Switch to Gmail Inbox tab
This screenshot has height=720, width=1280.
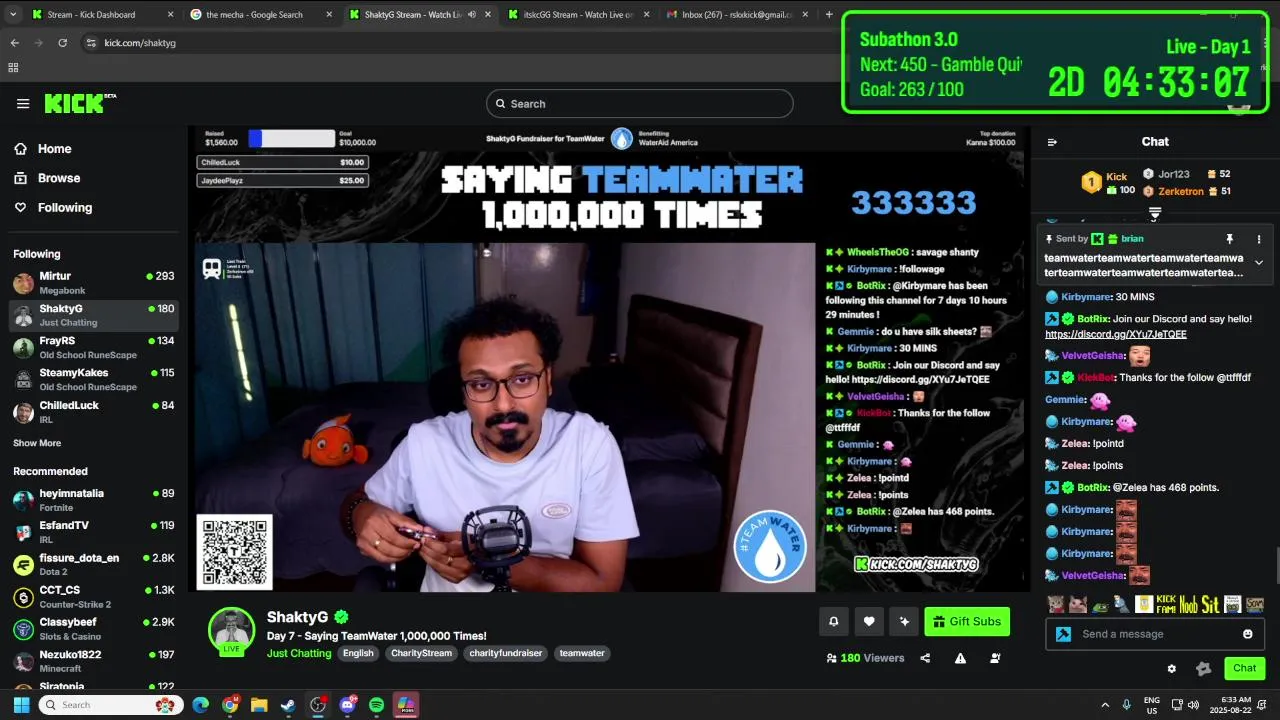click(x=737, y=15)
